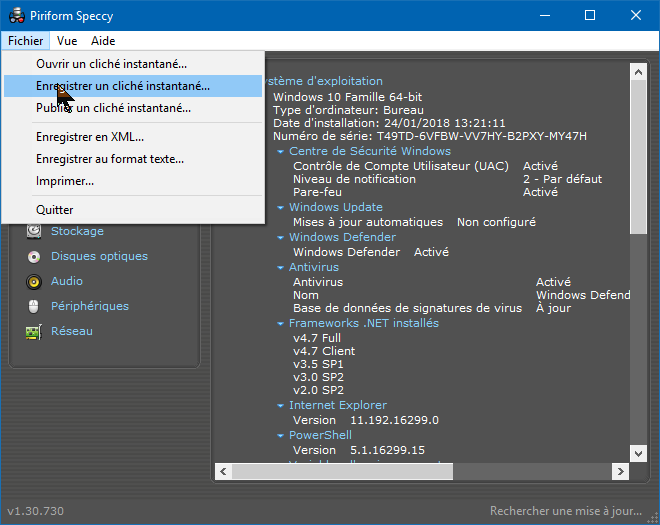Click Contrôle de Compte Utilisateur (UAC) row

coord(426,166)
